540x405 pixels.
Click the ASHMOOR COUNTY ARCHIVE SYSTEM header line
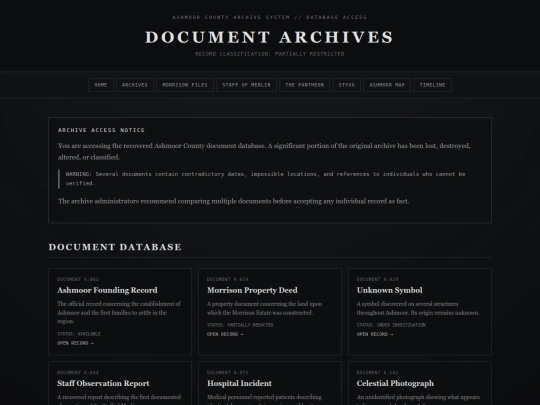270,17
